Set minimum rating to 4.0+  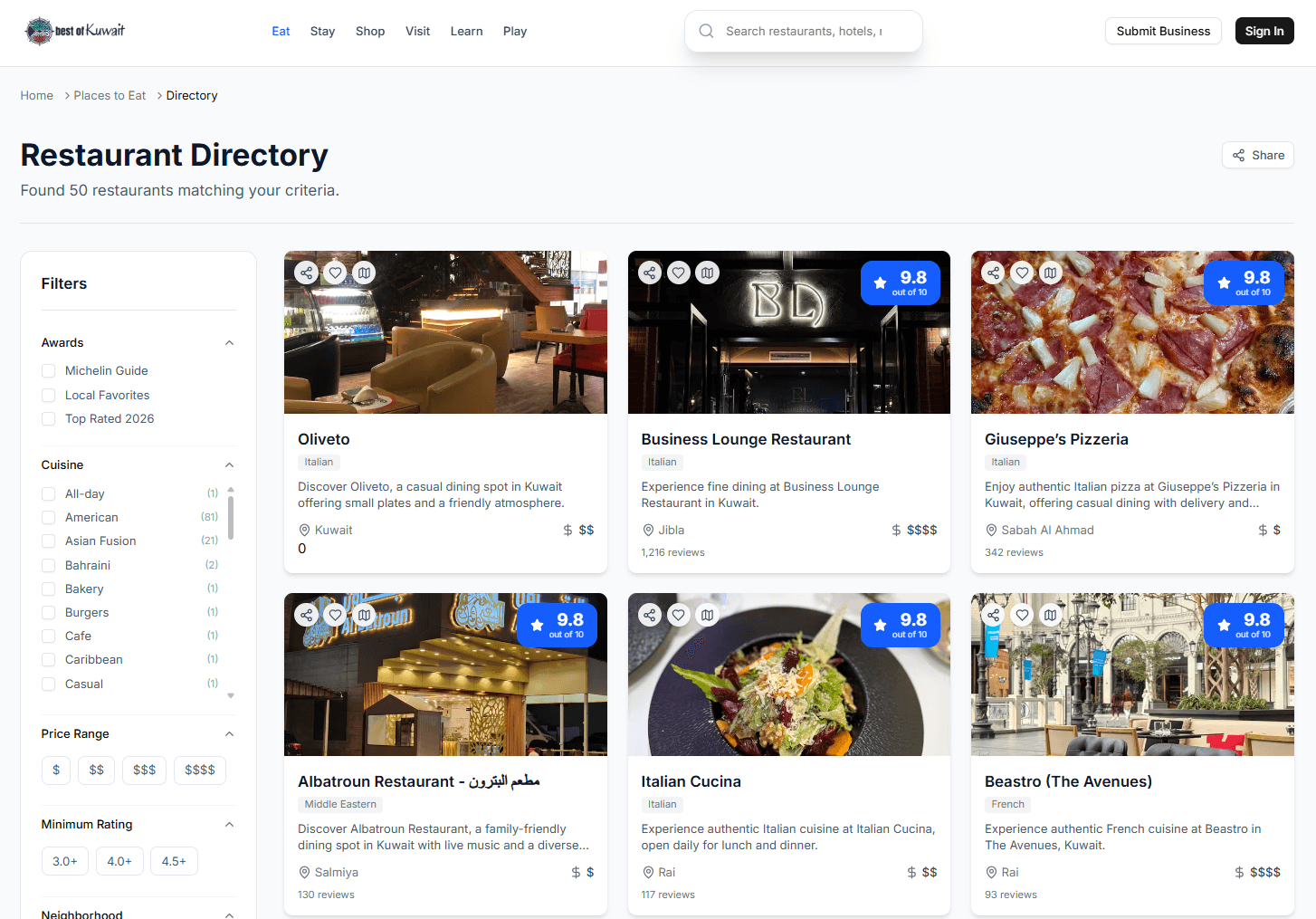tap(119, 861)
